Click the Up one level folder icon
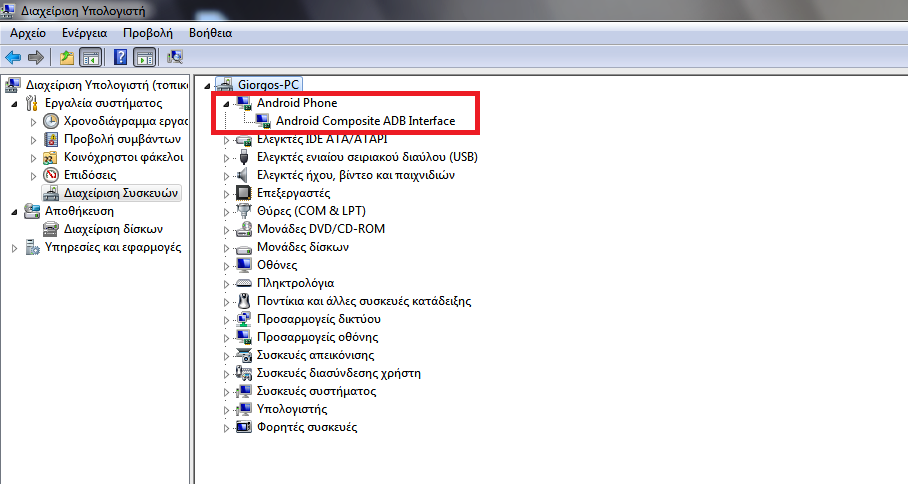The width and height of the screenshot is (908, 484). click(x=67, y=57)
